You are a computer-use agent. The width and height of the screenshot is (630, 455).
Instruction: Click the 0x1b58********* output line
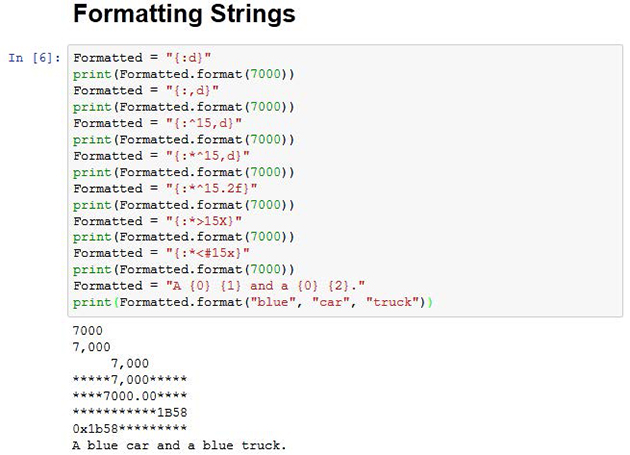click(x=130, y=429)
